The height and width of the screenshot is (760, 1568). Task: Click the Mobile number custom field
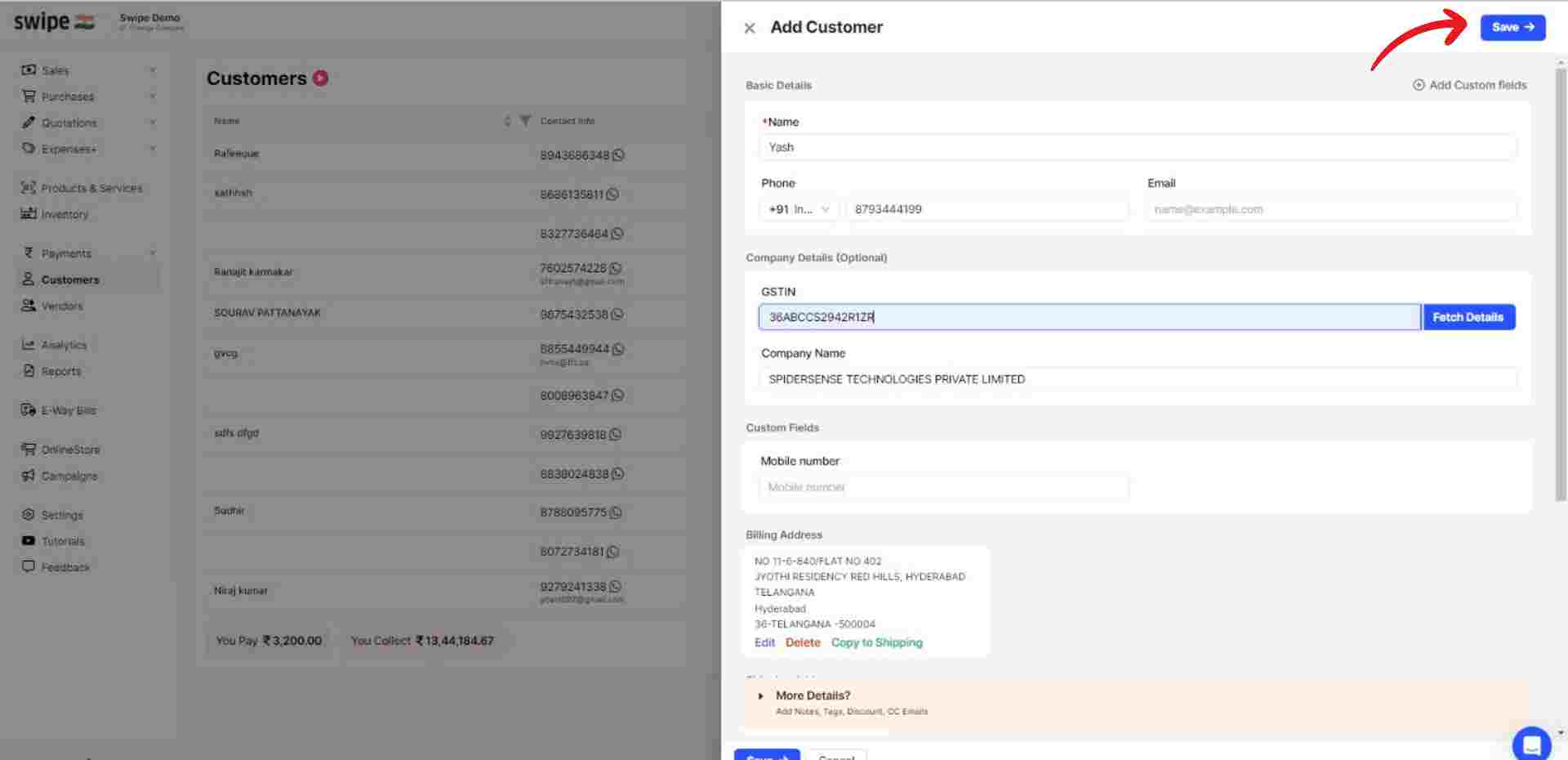coord(943,487)
